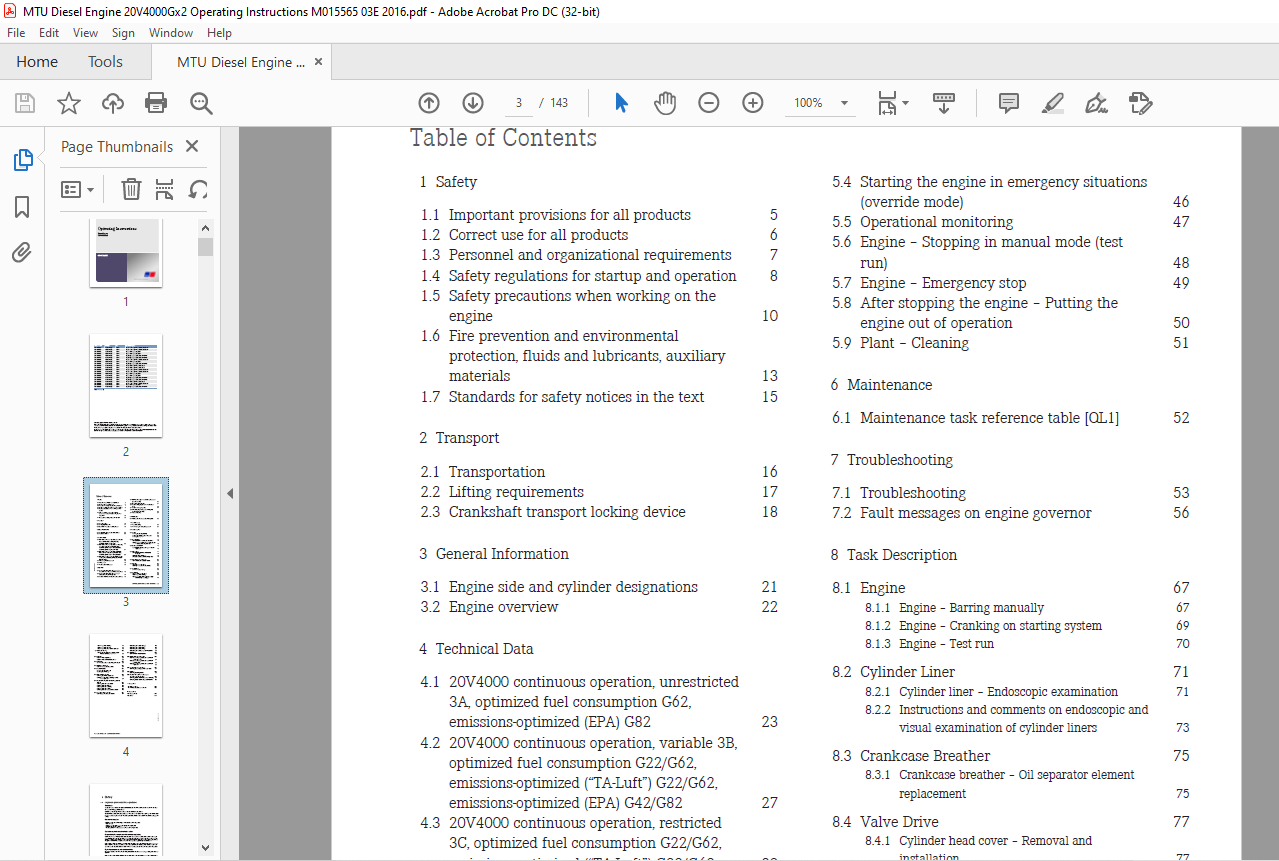Click 'Fault messages on engine governor' entry

point(976,513)
